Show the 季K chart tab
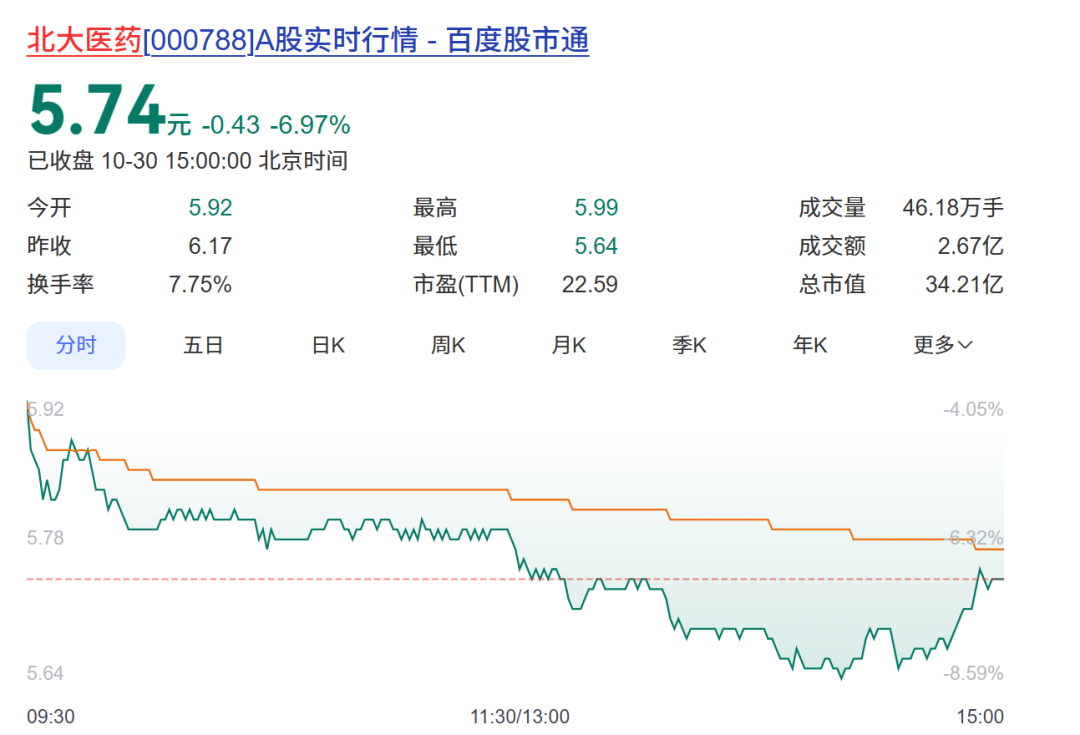The image size is (1080, 735). point(689,345)
